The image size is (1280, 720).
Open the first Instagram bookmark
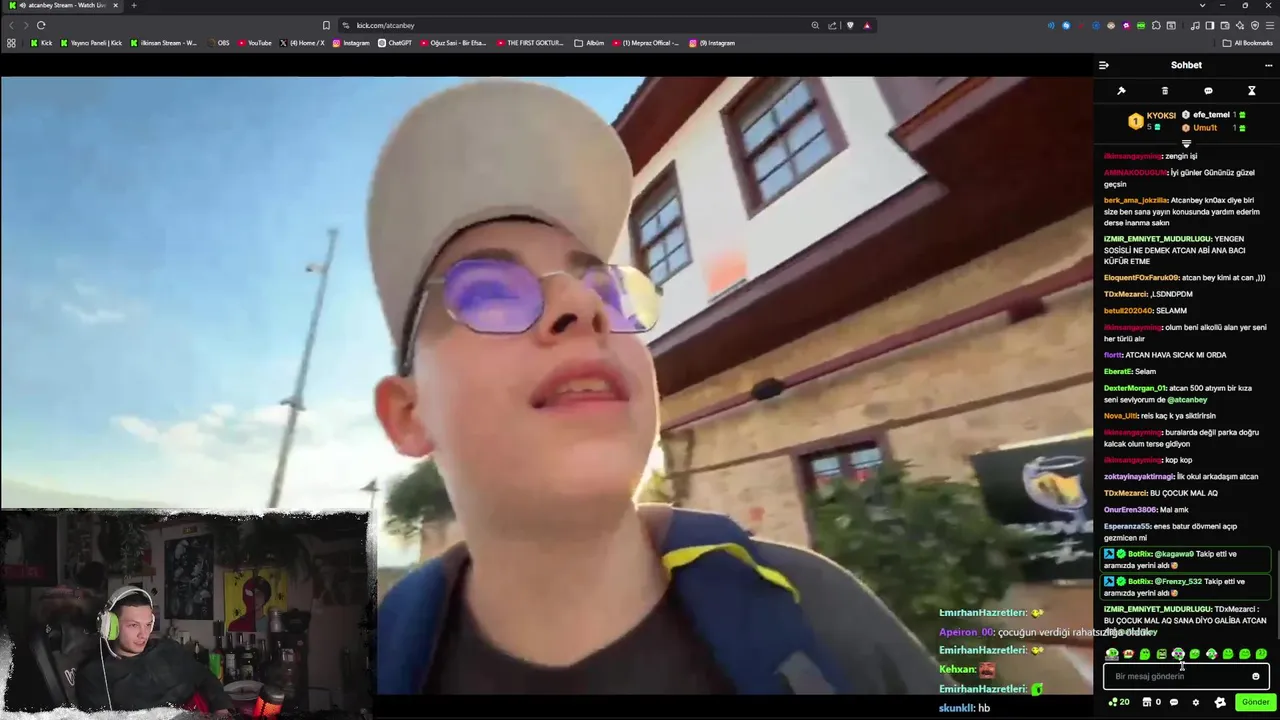(351, 43)
